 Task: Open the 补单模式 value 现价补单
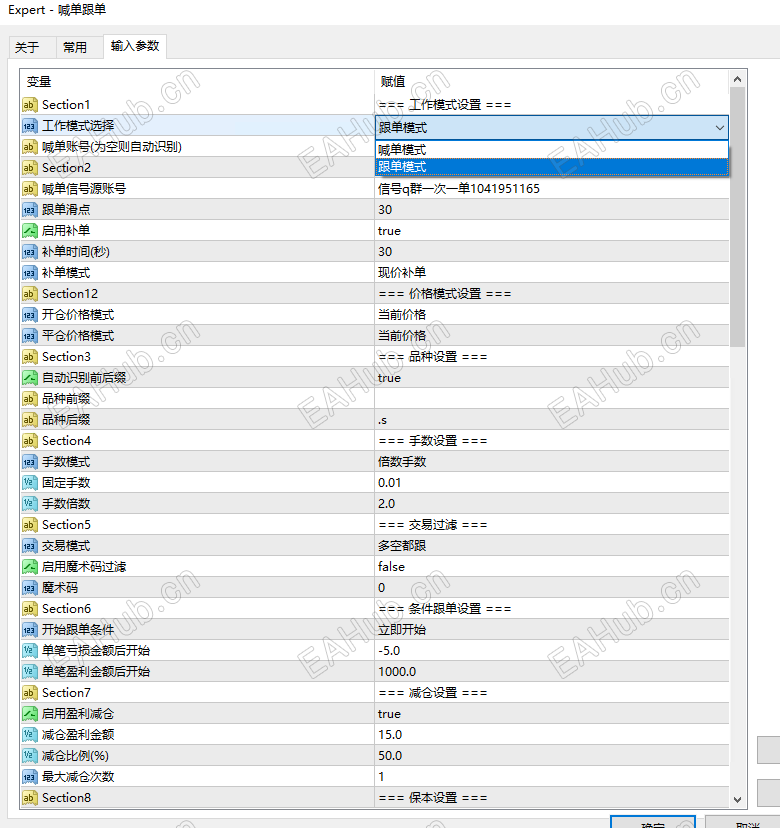[x=552, y=272]
